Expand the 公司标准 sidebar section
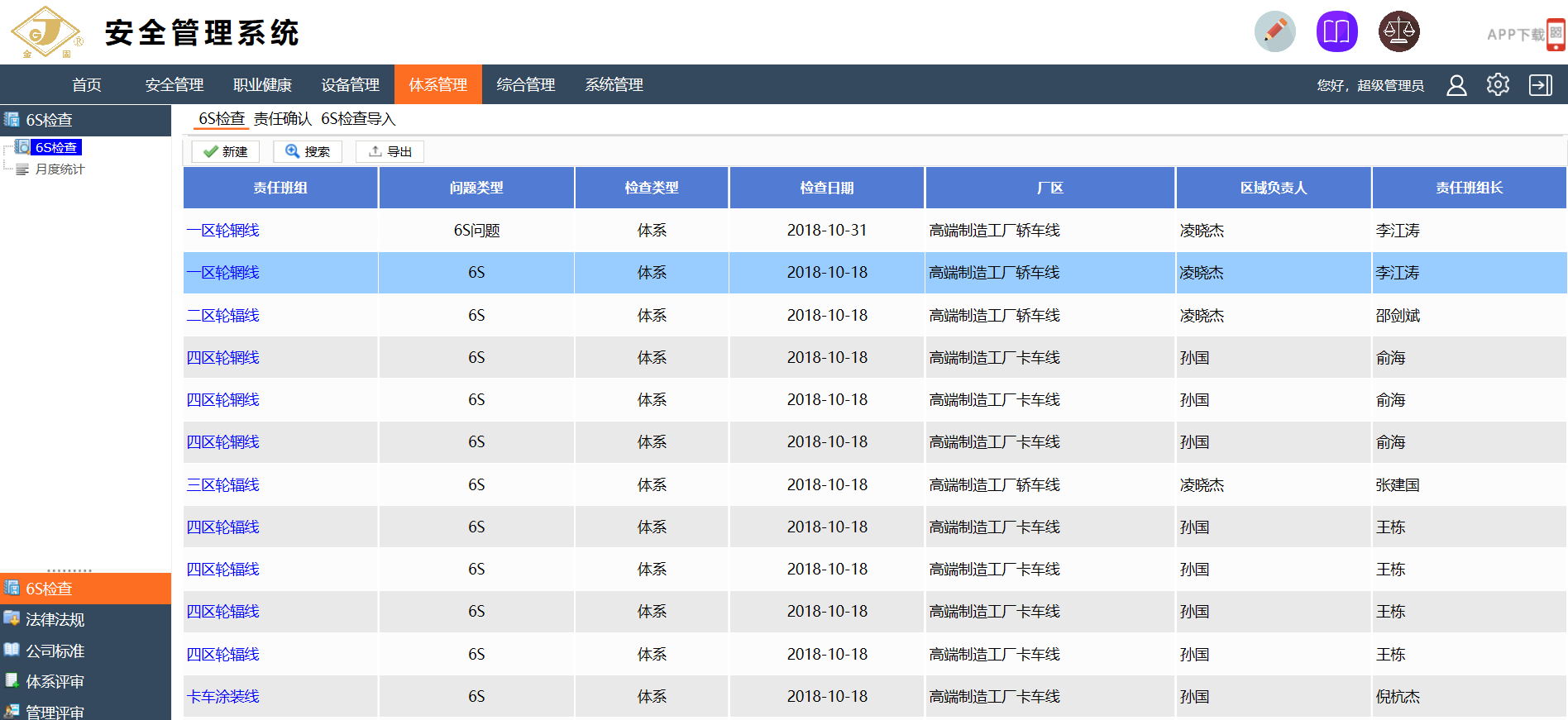 click(x=55, y=651)
